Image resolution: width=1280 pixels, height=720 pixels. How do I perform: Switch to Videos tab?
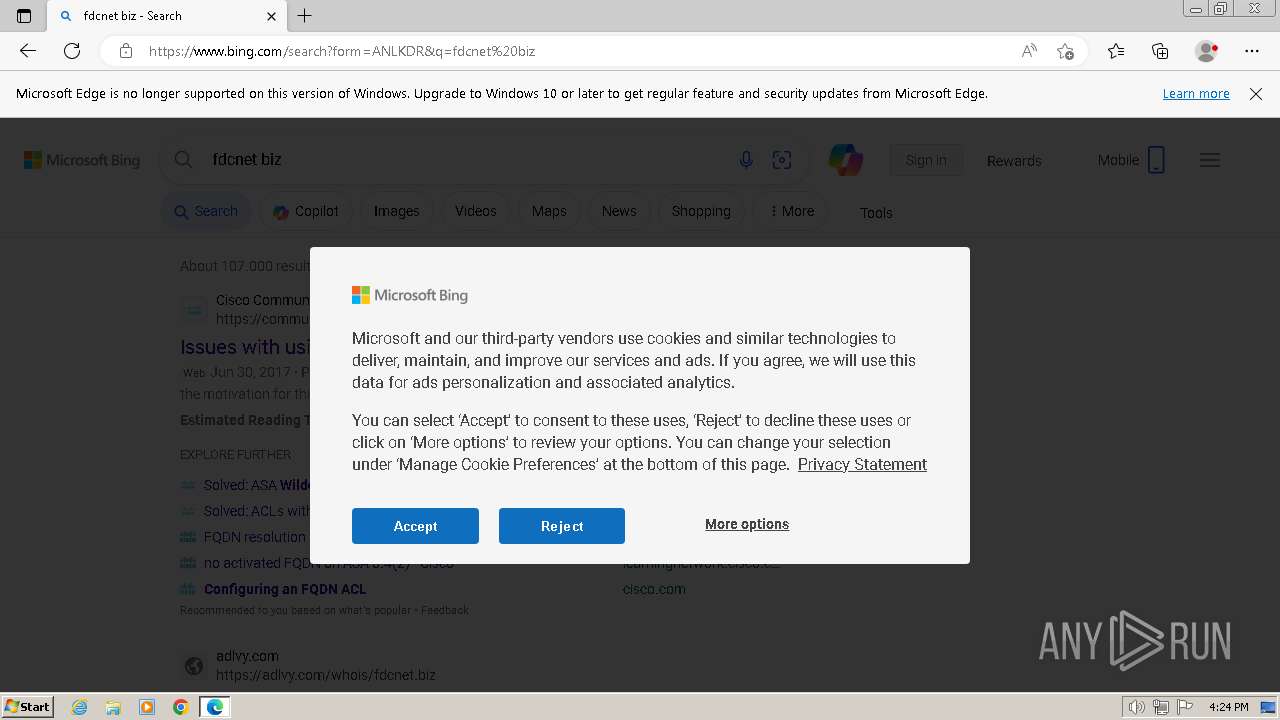476,211
